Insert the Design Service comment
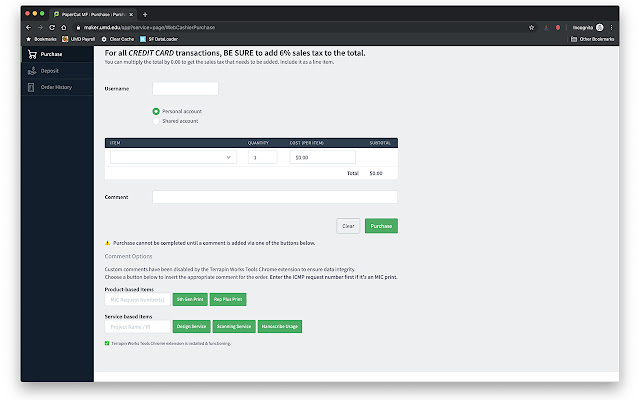The height and width of the screenshot is (400, 640). (191, 326)
